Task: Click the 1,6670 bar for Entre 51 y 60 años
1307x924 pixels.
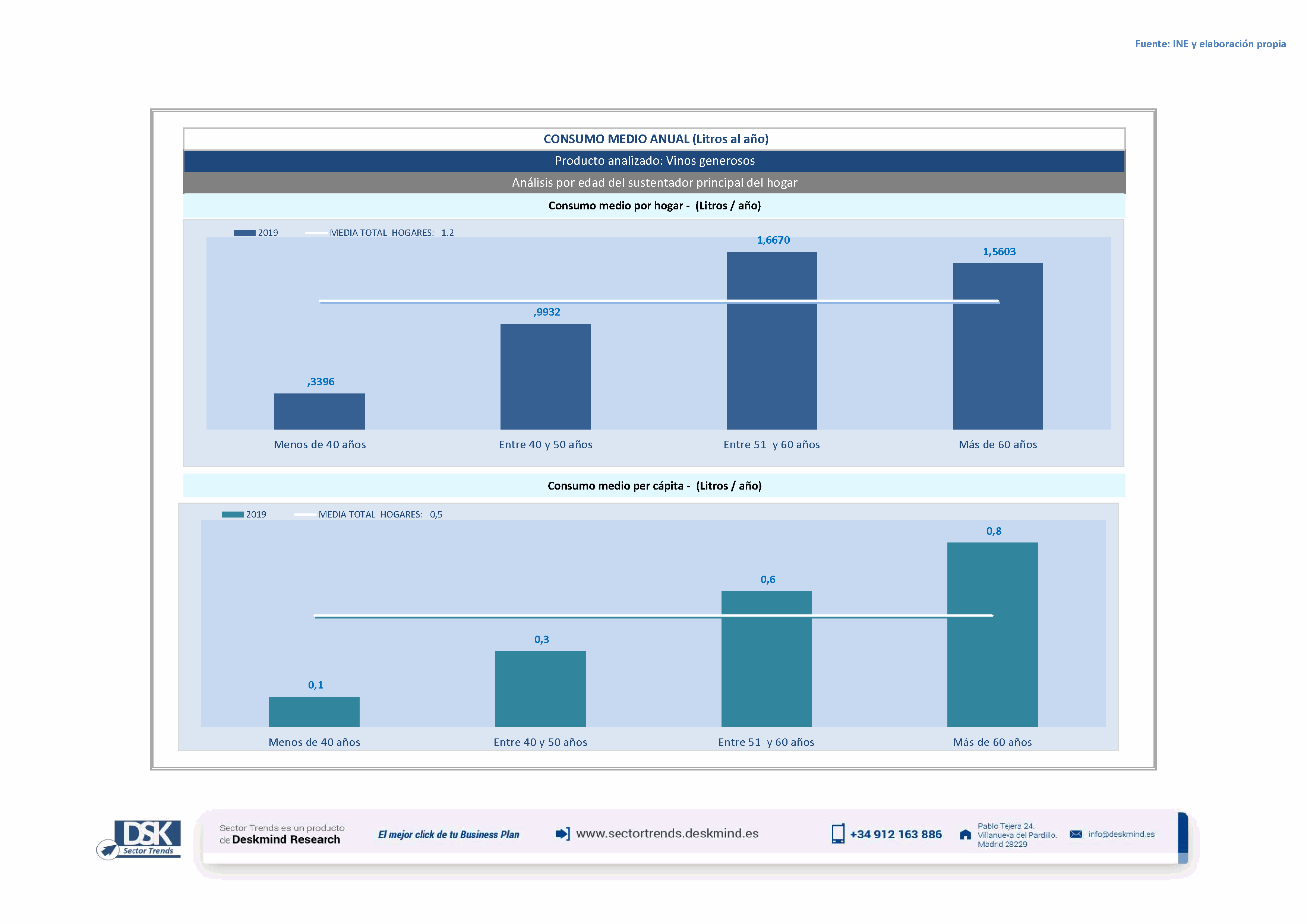Action: 771,364
